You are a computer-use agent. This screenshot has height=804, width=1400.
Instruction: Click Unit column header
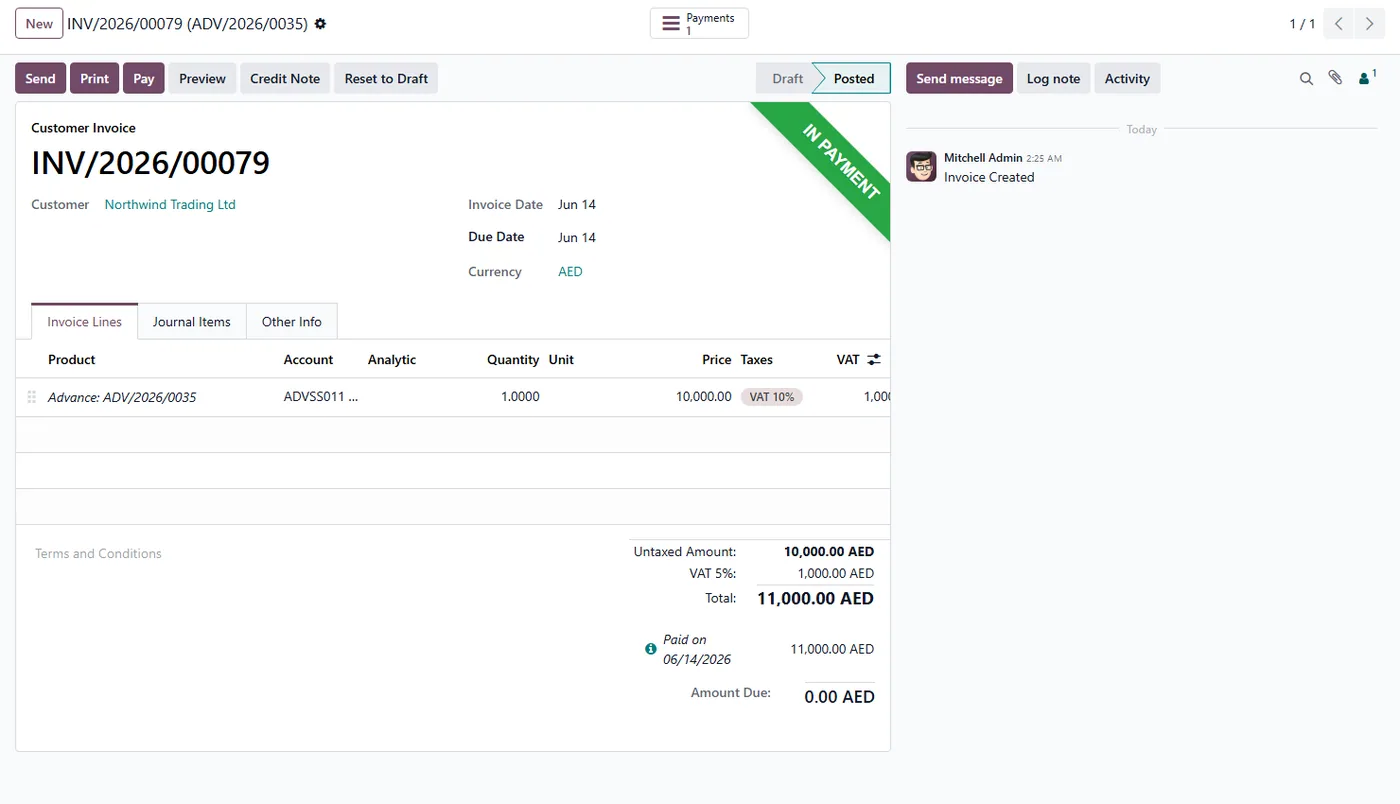[561, 359]
